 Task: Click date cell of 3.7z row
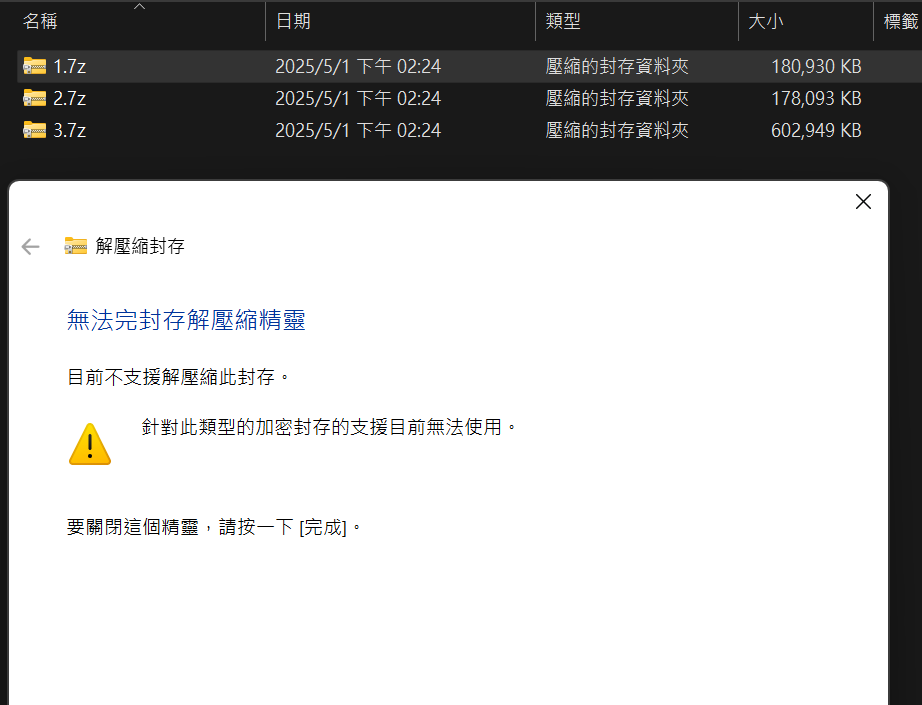click(358, 130)
